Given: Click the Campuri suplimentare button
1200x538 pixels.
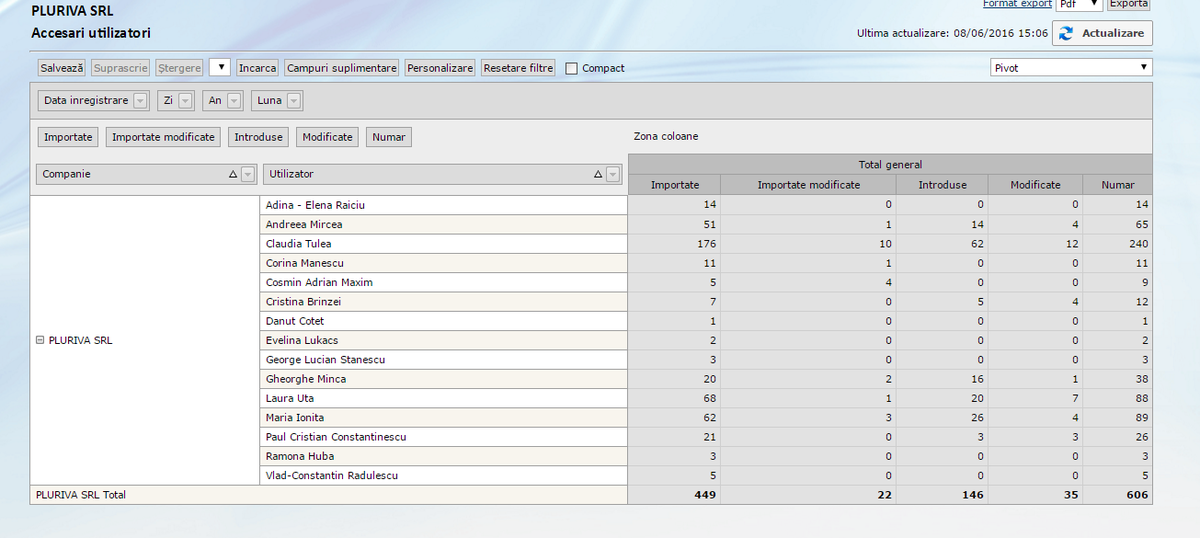Looking at the screenshot, I should 341,68.
